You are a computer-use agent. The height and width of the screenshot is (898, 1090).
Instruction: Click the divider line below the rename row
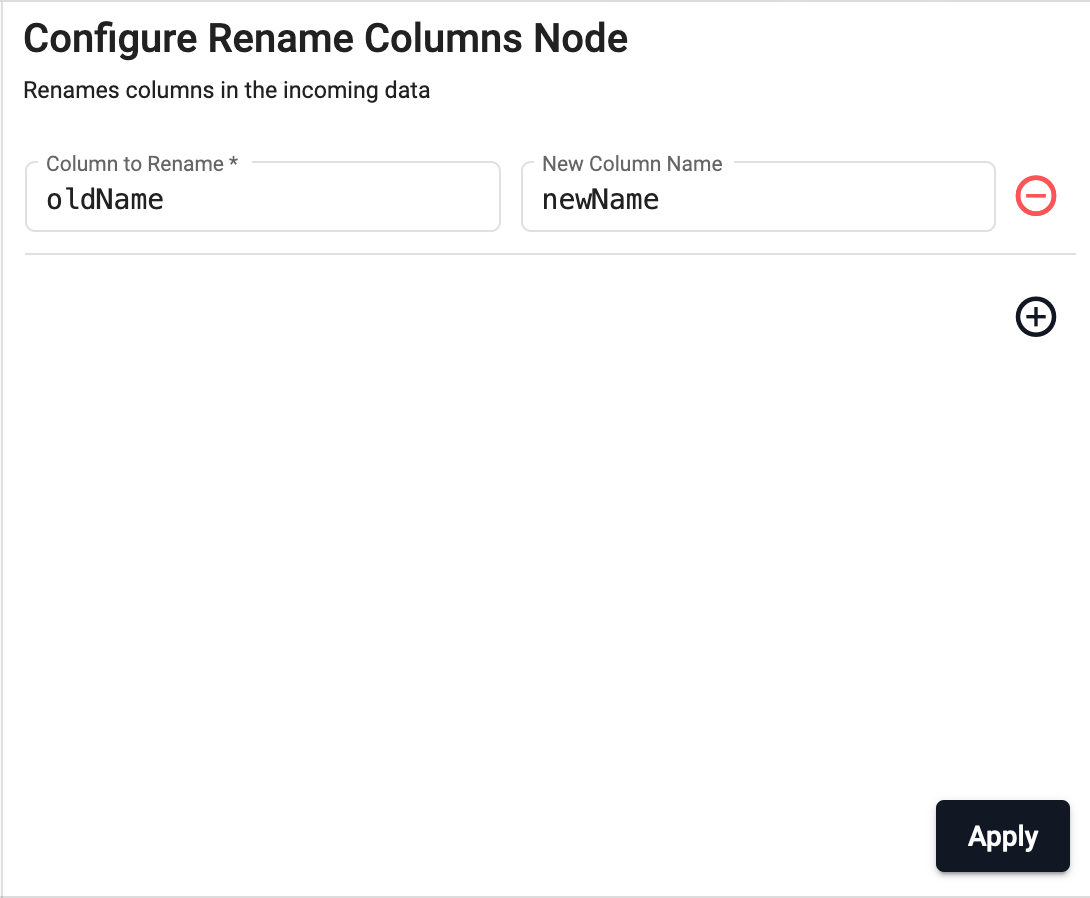(x=550, y=254)
